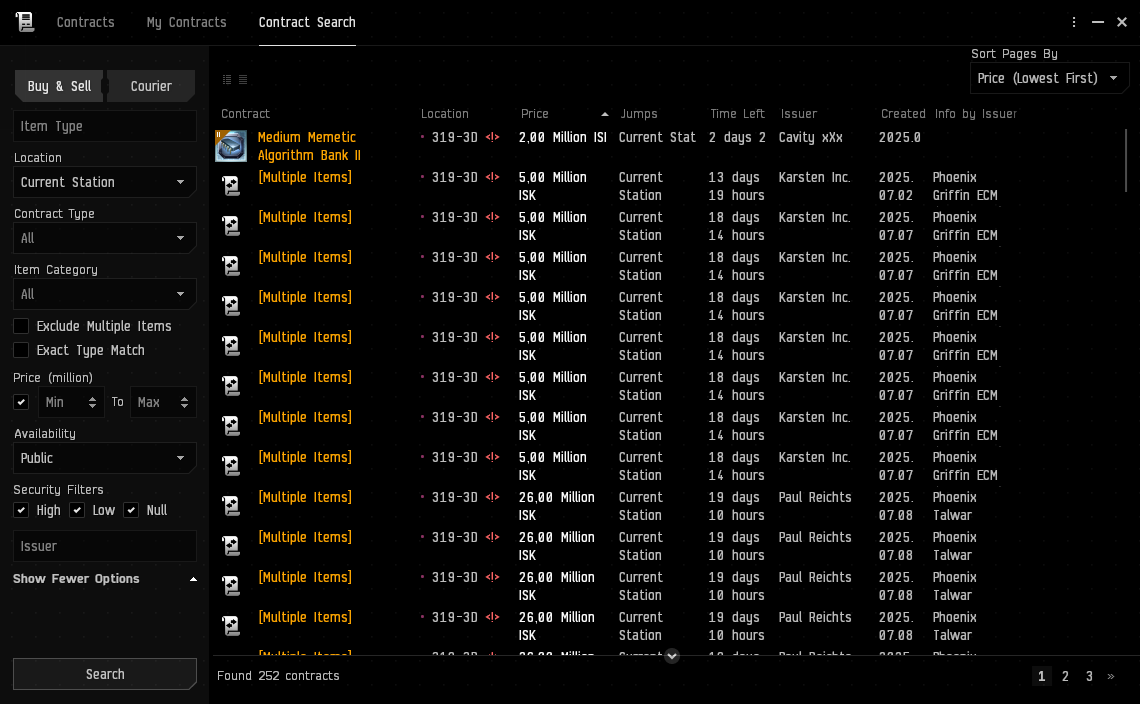Click the Item Type input field
The height and width of the screenshot is (704, 1140).
click(104, 126)
